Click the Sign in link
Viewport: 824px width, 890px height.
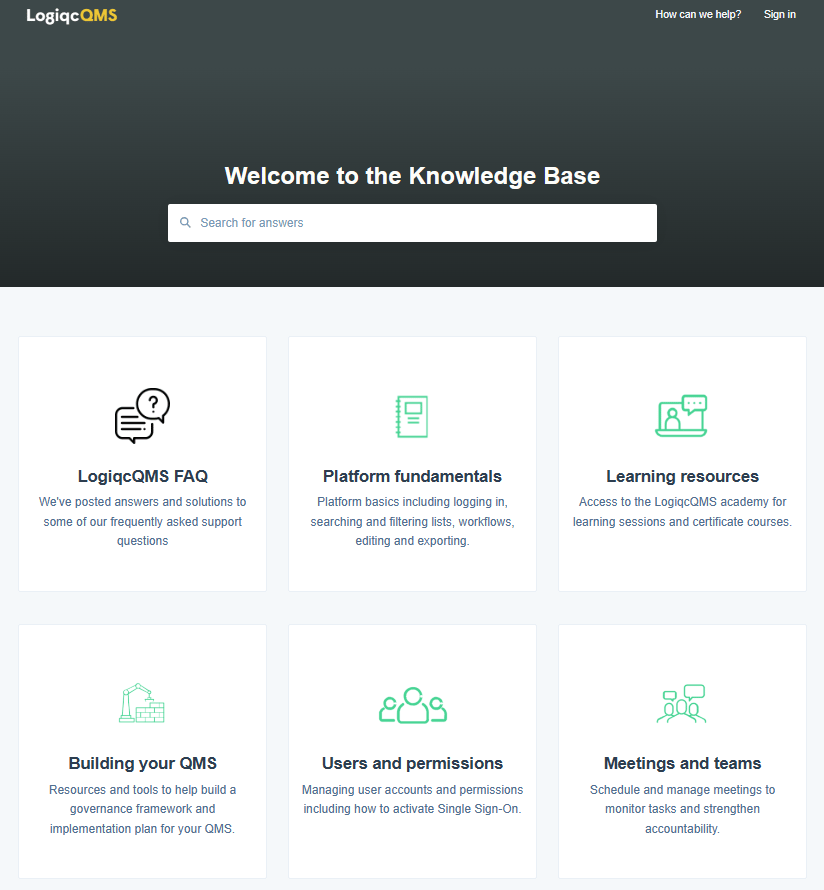[780, 14]
